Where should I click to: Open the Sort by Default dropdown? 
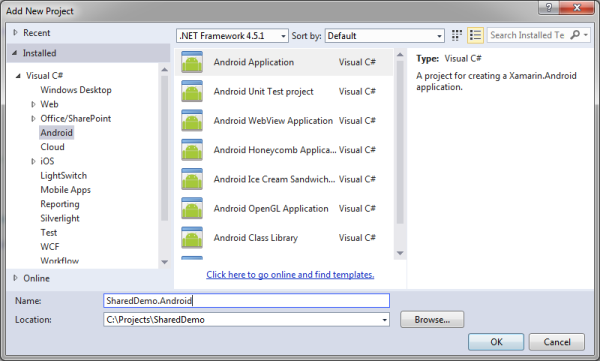click(x=385, y=36)
